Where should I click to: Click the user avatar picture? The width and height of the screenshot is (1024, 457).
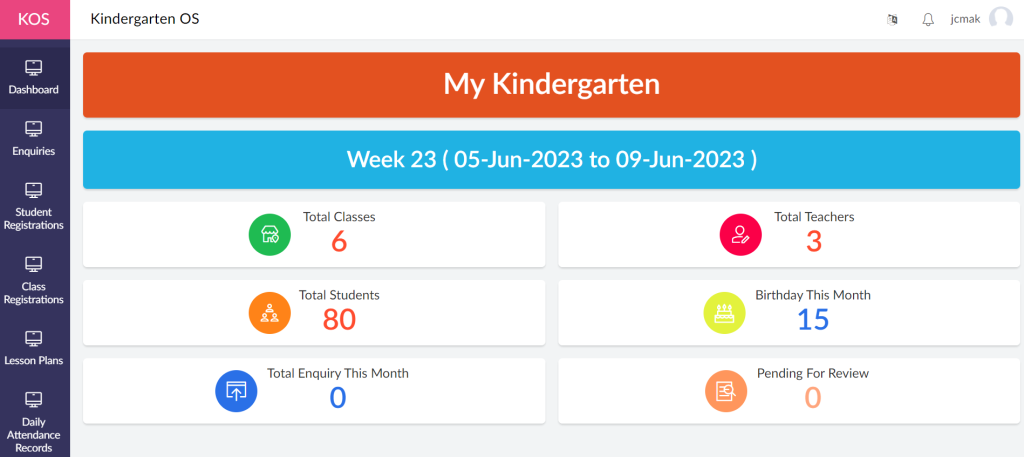click(1000, 19)
